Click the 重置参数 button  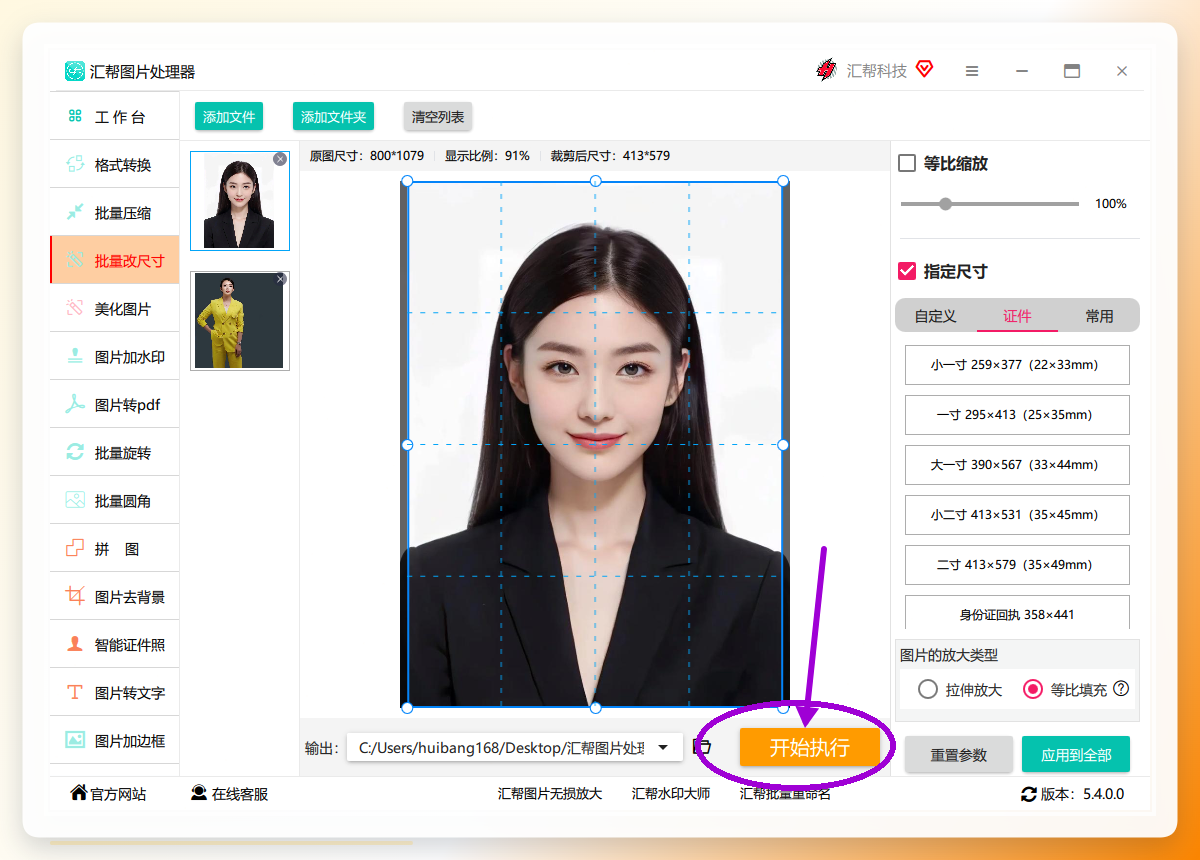pyautogui.click(x=959, y=755)
